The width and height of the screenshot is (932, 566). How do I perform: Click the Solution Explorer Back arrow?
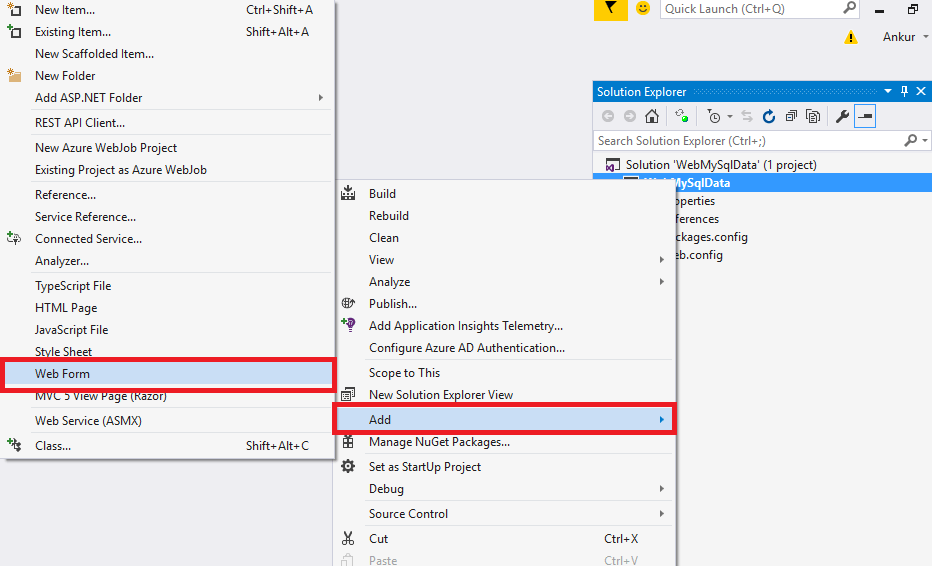pos(607,117)
